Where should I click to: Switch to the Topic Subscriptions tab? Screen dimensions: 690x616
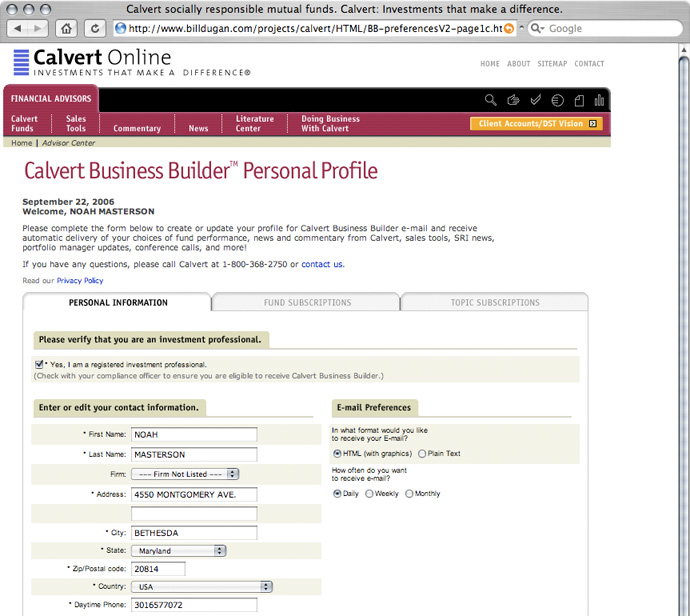tap(495, 303)
